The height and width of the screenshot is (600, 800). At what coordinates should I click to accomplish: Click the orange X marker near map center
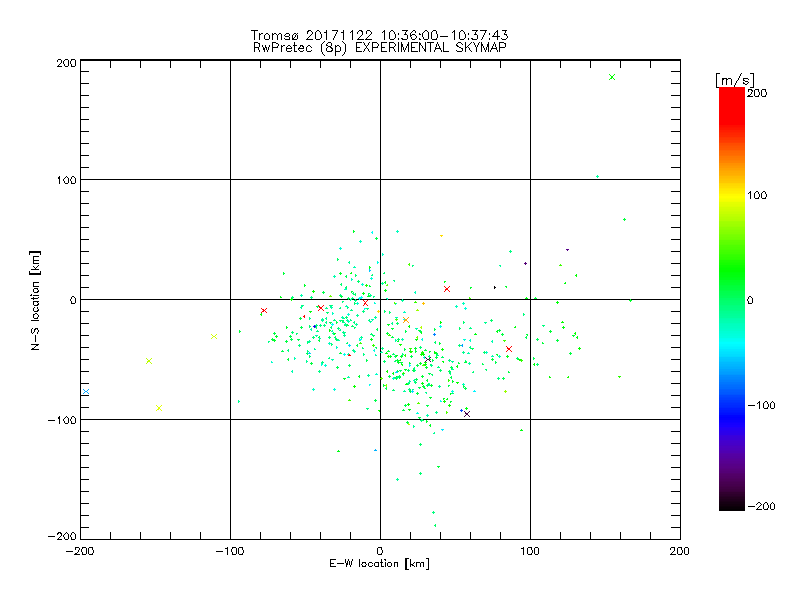[x=406, y=320]
